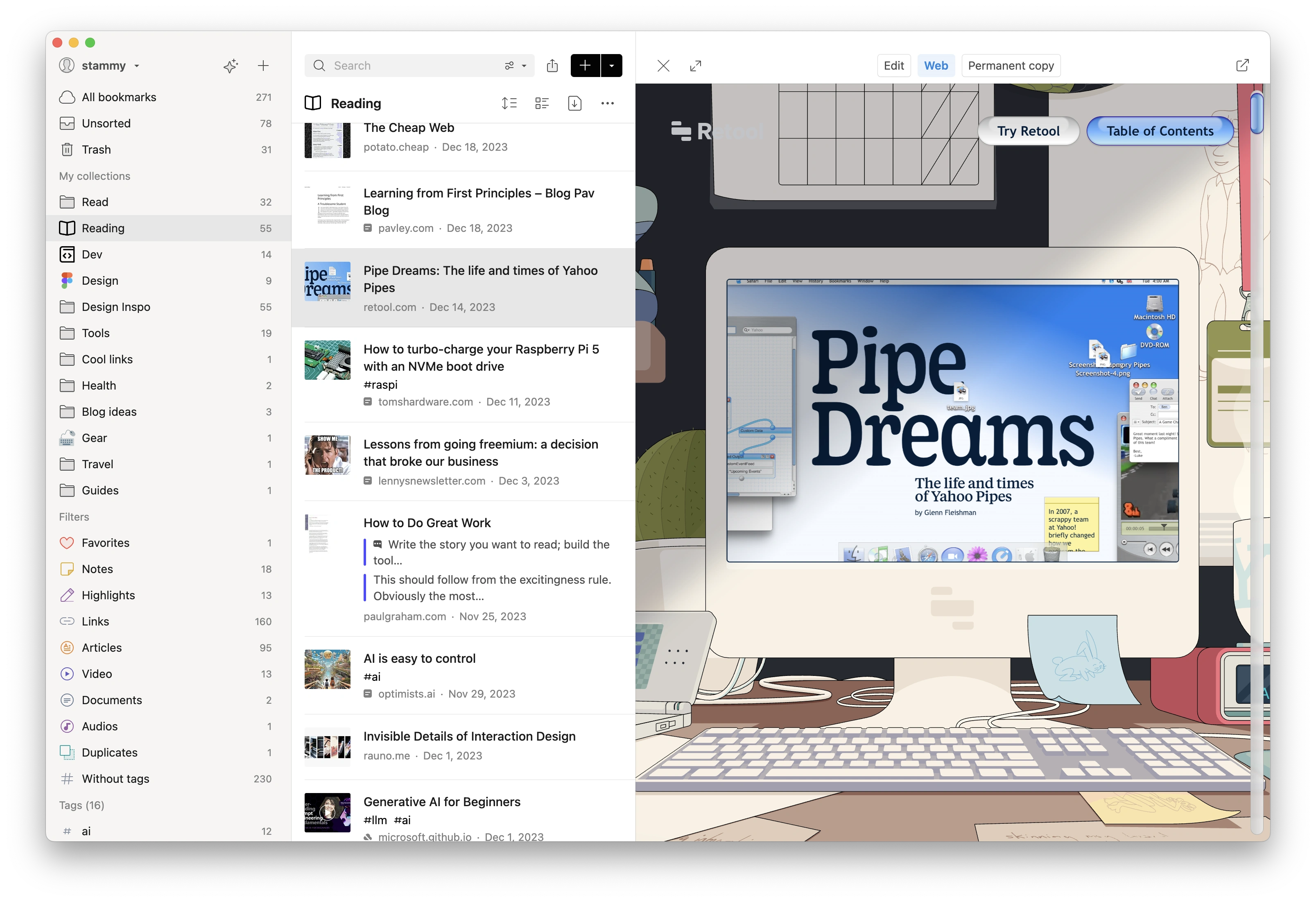Filter by Articles
Screen dimensions: 1316x902
[168, 648]
